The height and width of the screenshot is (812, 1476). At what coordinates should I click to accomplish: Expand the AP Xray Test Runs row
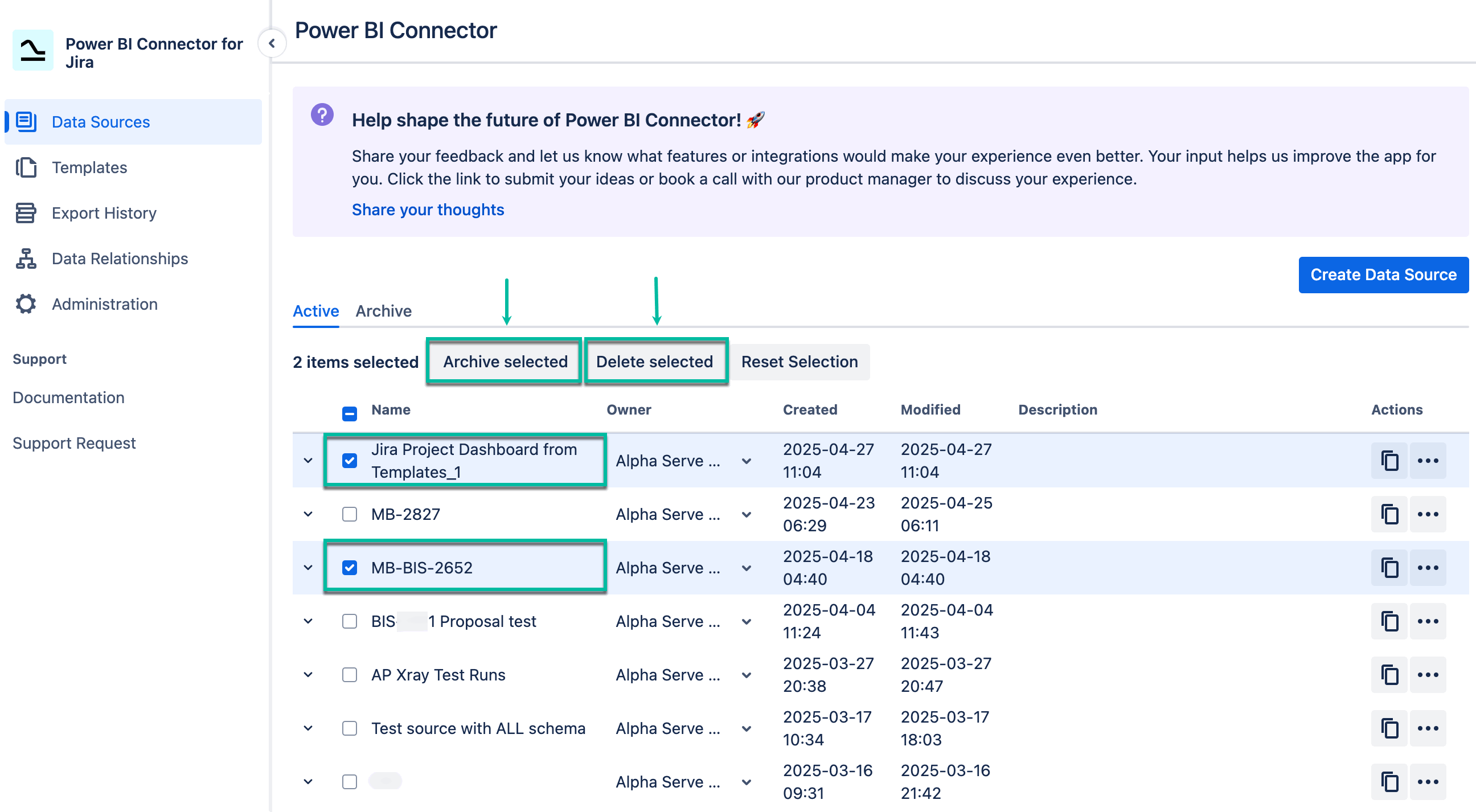307,674
